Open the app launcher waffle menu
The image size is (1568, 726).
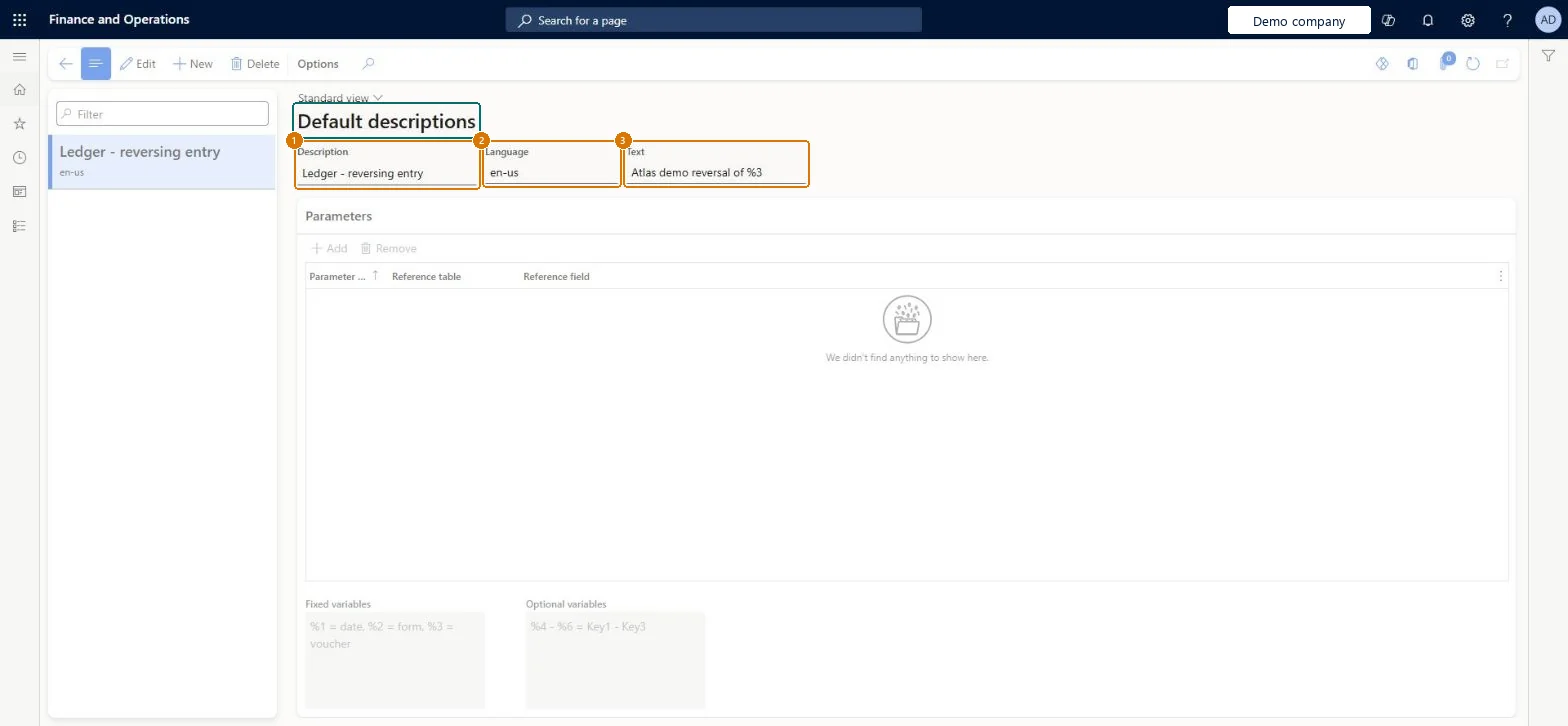(19, 20)
